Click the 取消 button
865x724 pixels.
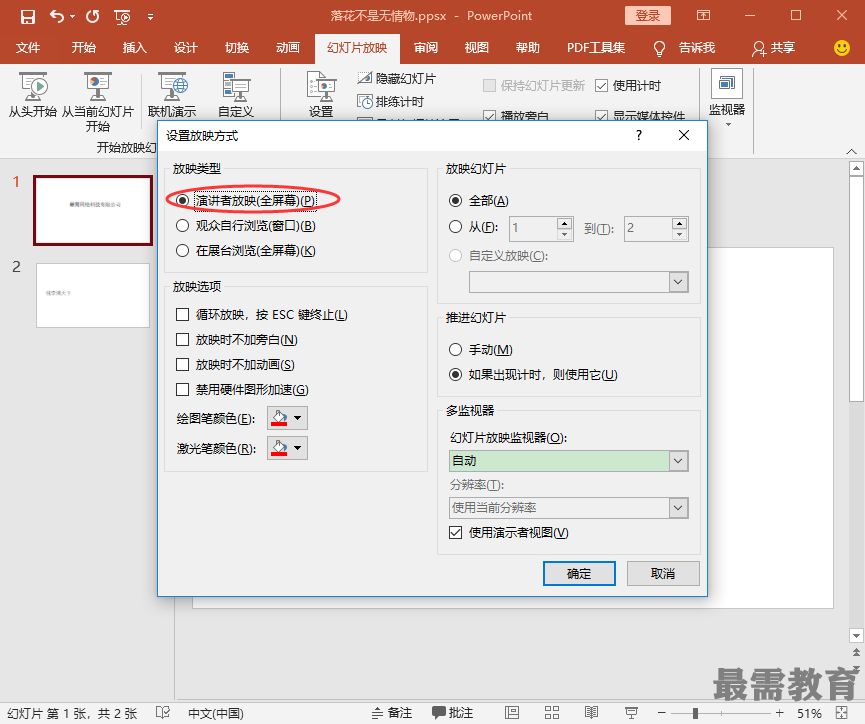point(663,573)
